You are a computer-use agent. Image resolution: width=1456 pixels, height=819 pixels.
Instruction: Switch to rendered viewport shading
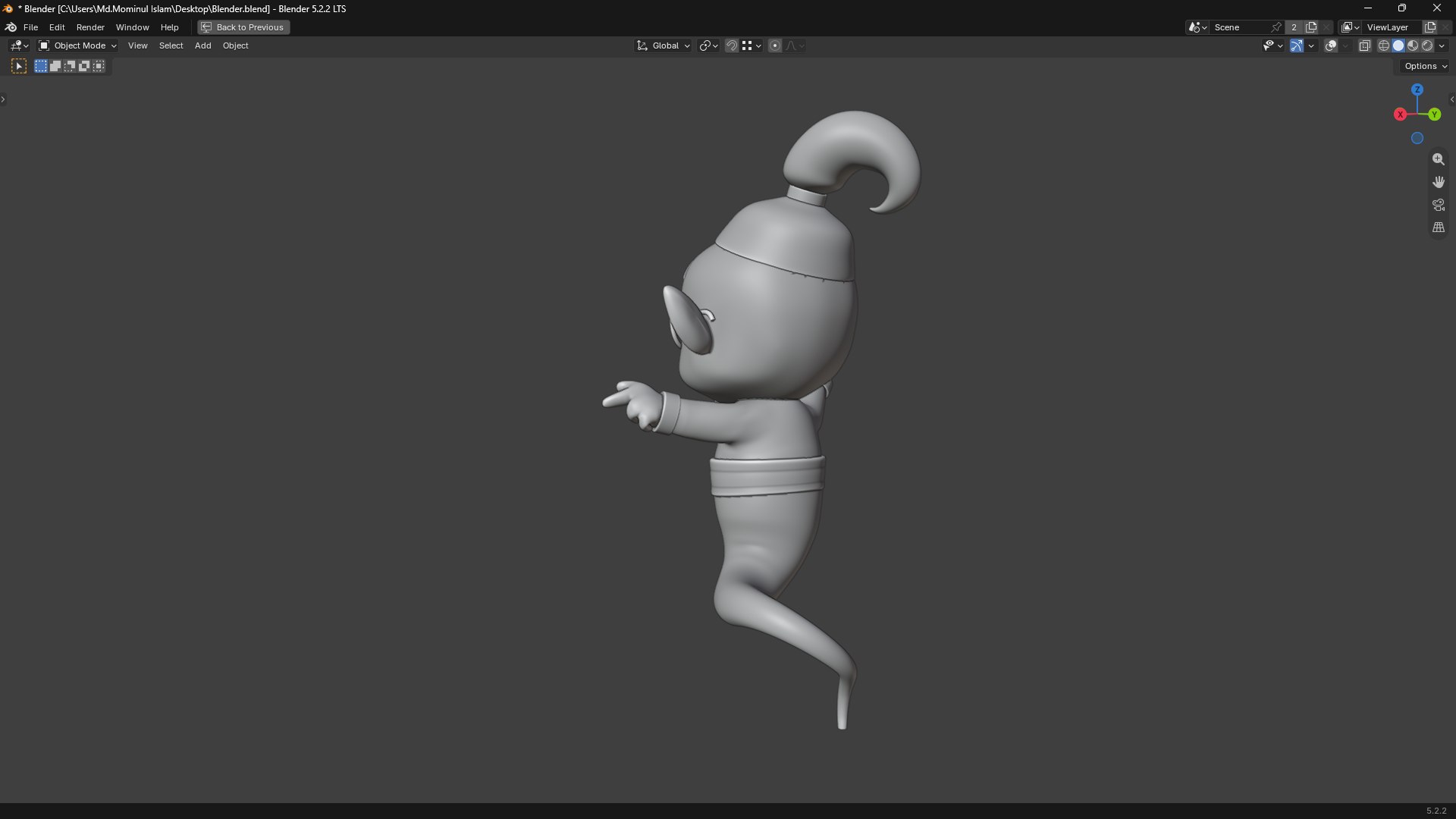point(1427,45)
